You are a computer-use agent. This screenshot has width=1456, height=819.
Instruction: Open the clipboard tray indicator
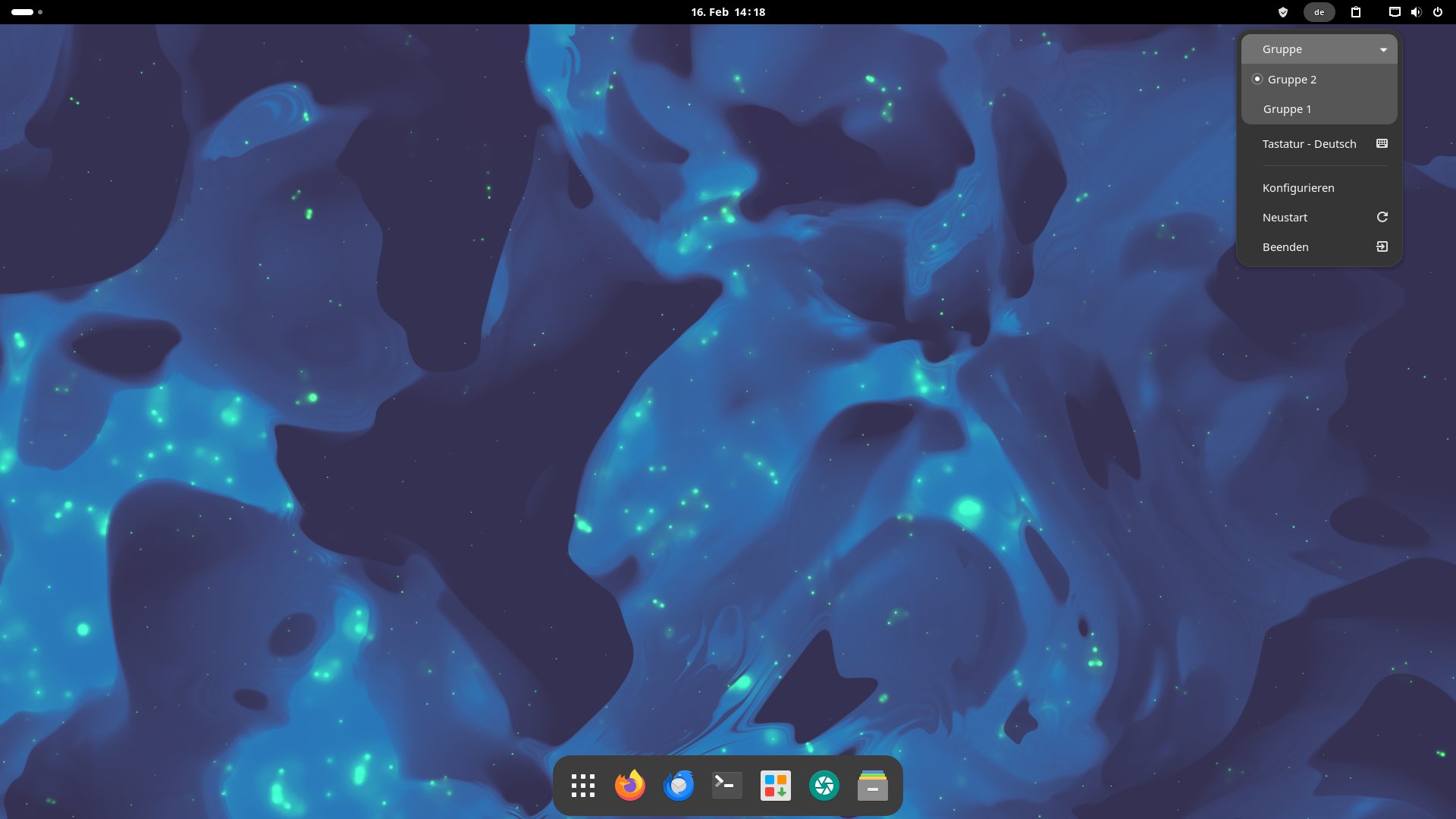[1356, 12]
